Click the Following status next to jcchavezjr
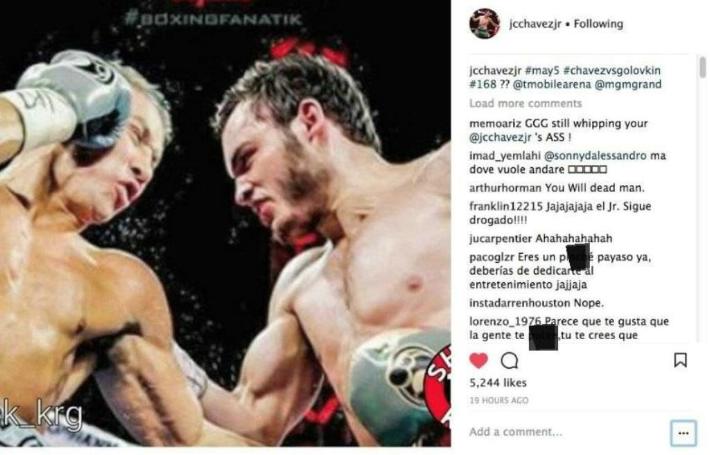Viewport: 710px width, 455px height. (x=598, y=24)
